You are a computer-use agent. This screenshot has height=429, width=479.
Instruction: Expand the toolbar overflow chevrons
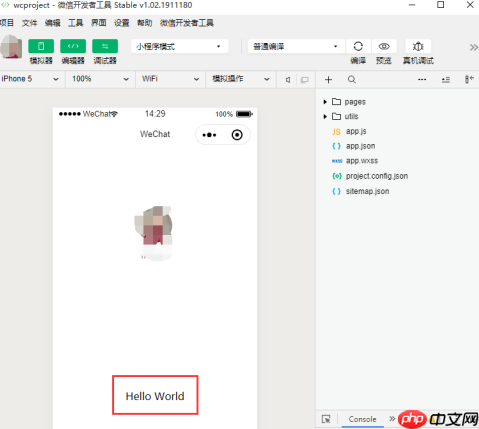(x=474, y=47)
